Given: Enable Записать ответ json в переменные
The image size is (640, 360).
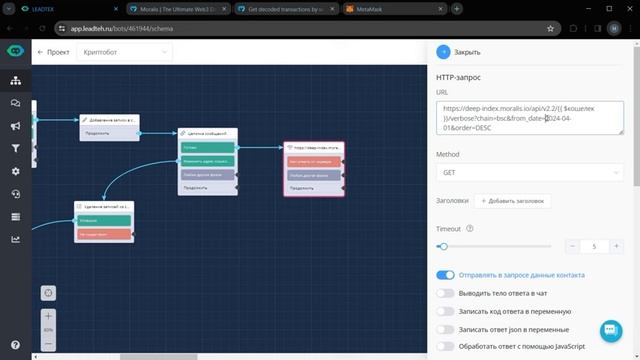Looking at the screenshot, I should [x=445, y=329].
